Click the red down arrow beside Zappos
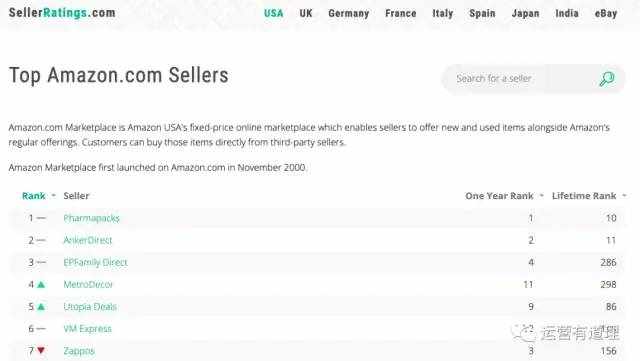Image resolution: width=640 pixels, height=361 pixels. pyautogui.click(x=41, y=350)
